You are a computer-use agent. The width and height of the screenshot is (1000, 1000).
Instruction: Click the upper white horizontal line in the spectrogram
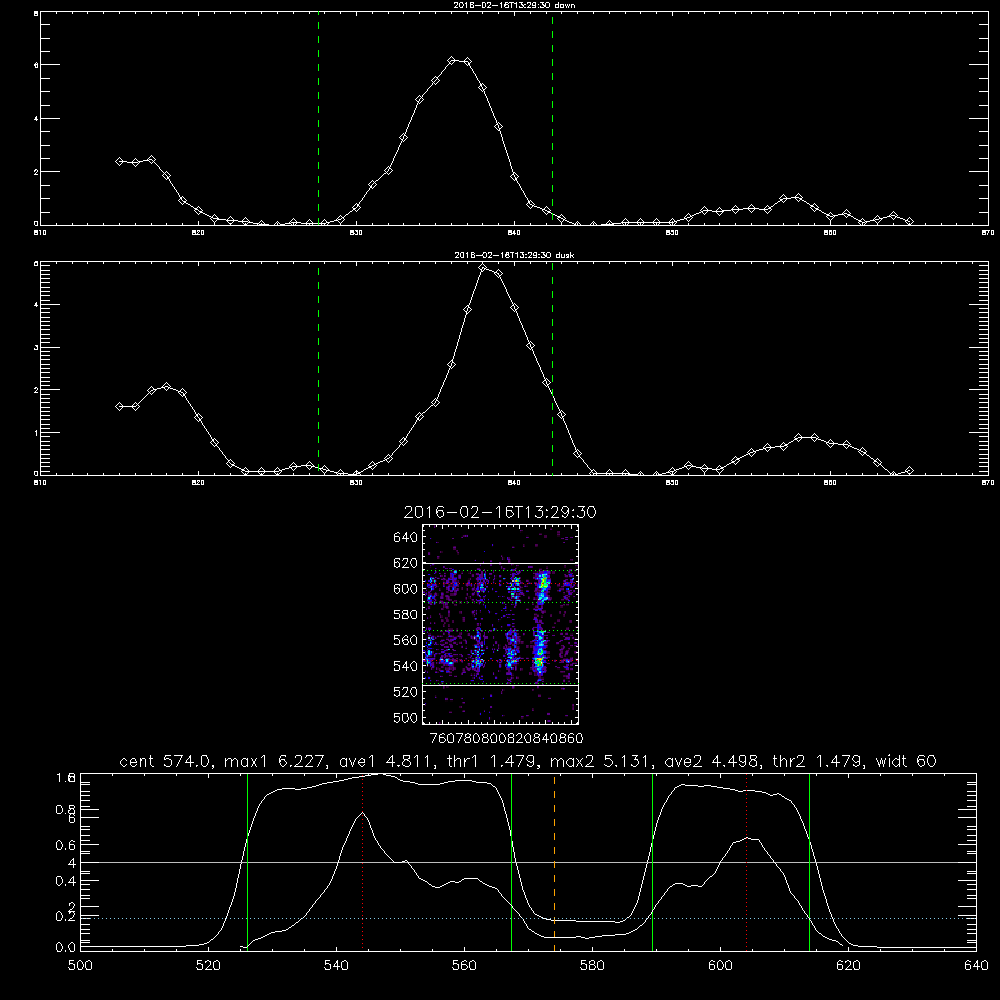pos(501,563)
